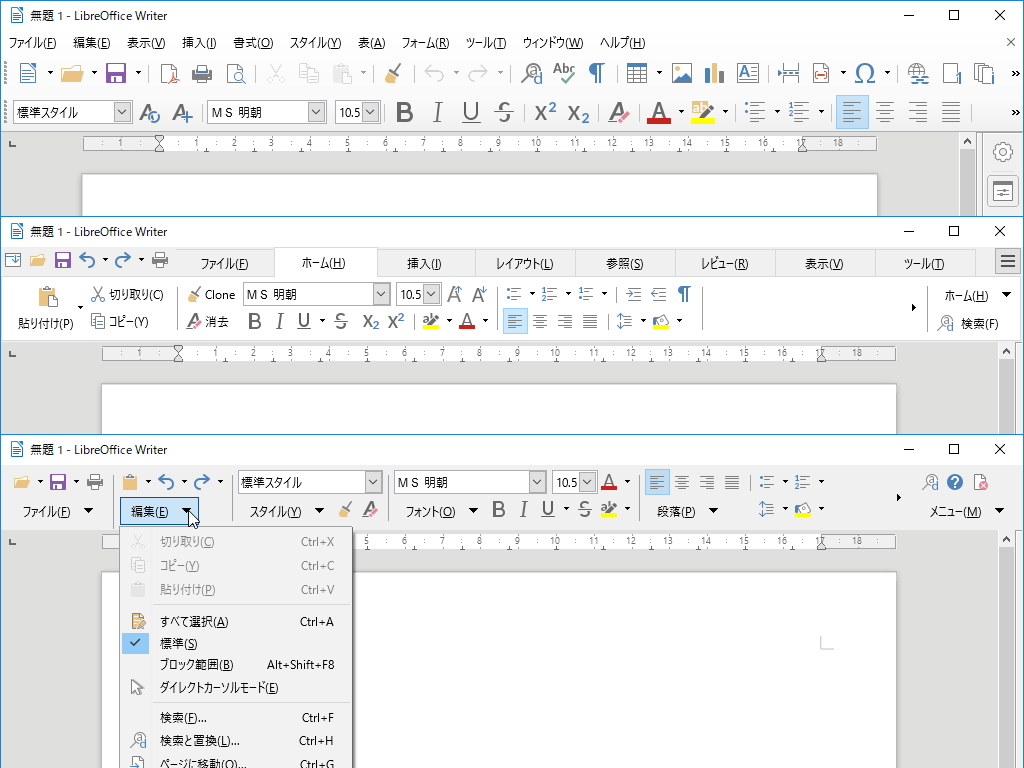This screenshot has width=1024, height=768.
Task: Switch to 参照(S) tab in middle window
Action: click(x=624, y=264)
